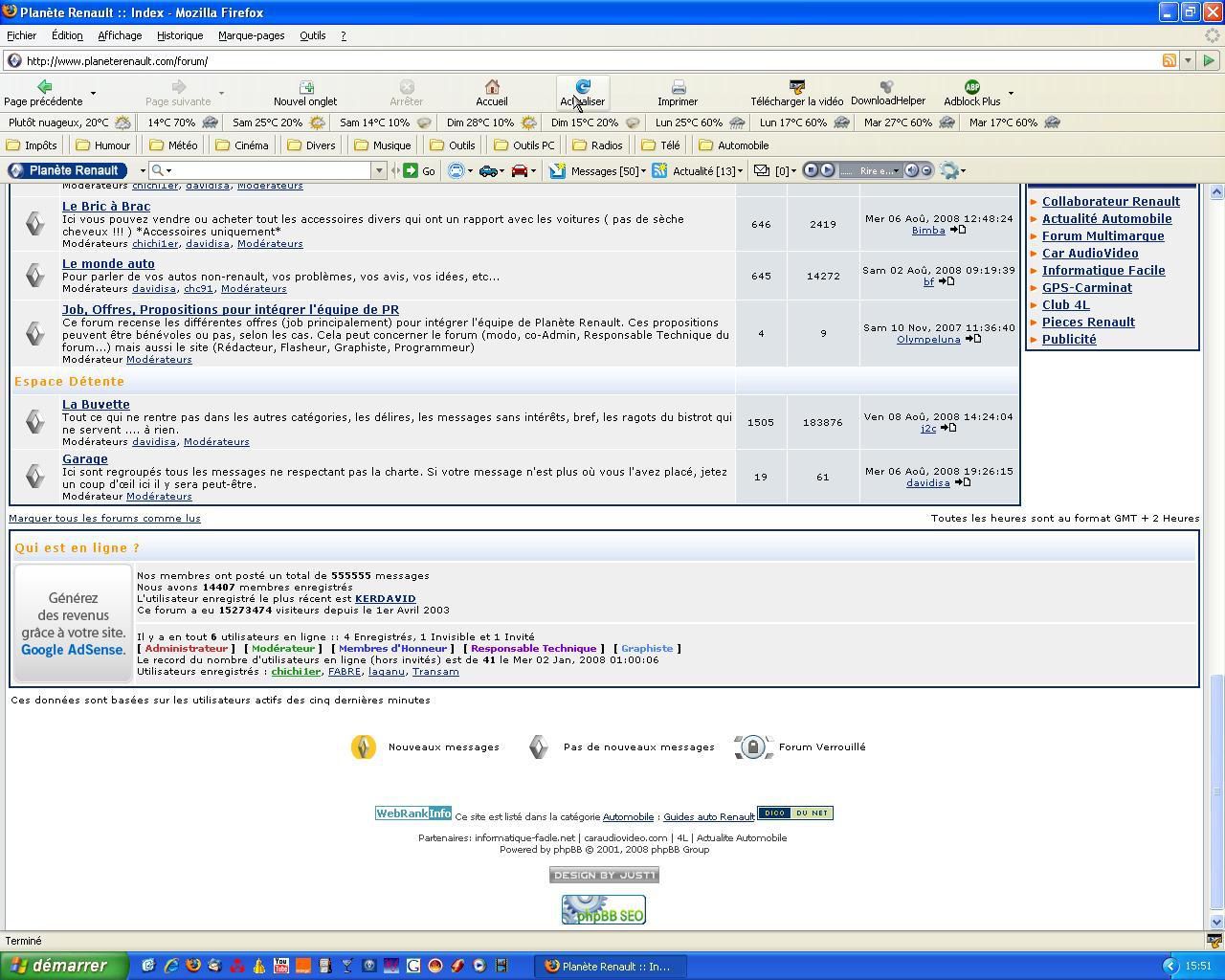The image size is (1225, 980).
Task: Stop the toolbar radio player
Action: click(811, 170)
